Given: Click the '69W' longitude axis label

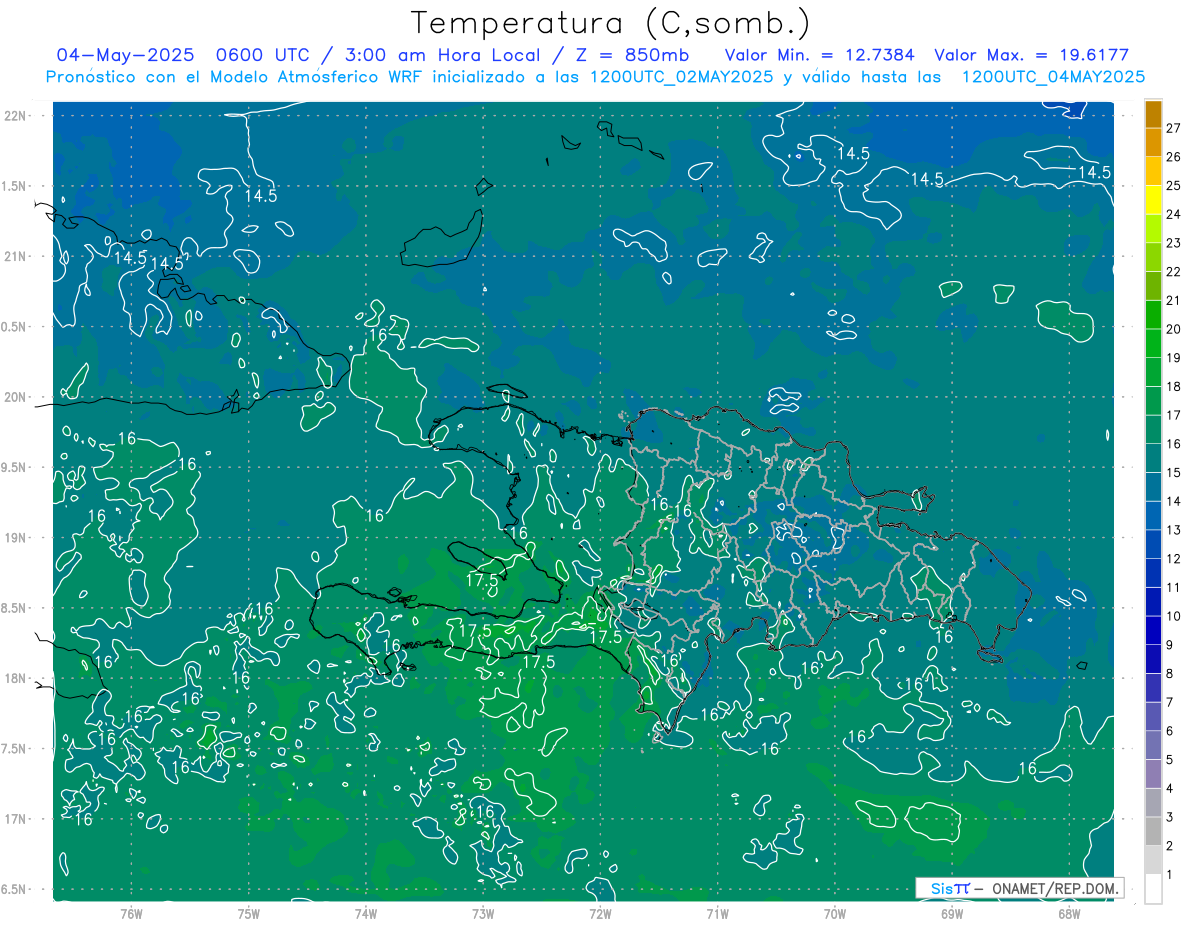Looking at the screenshot, I should tap(951, 913).
